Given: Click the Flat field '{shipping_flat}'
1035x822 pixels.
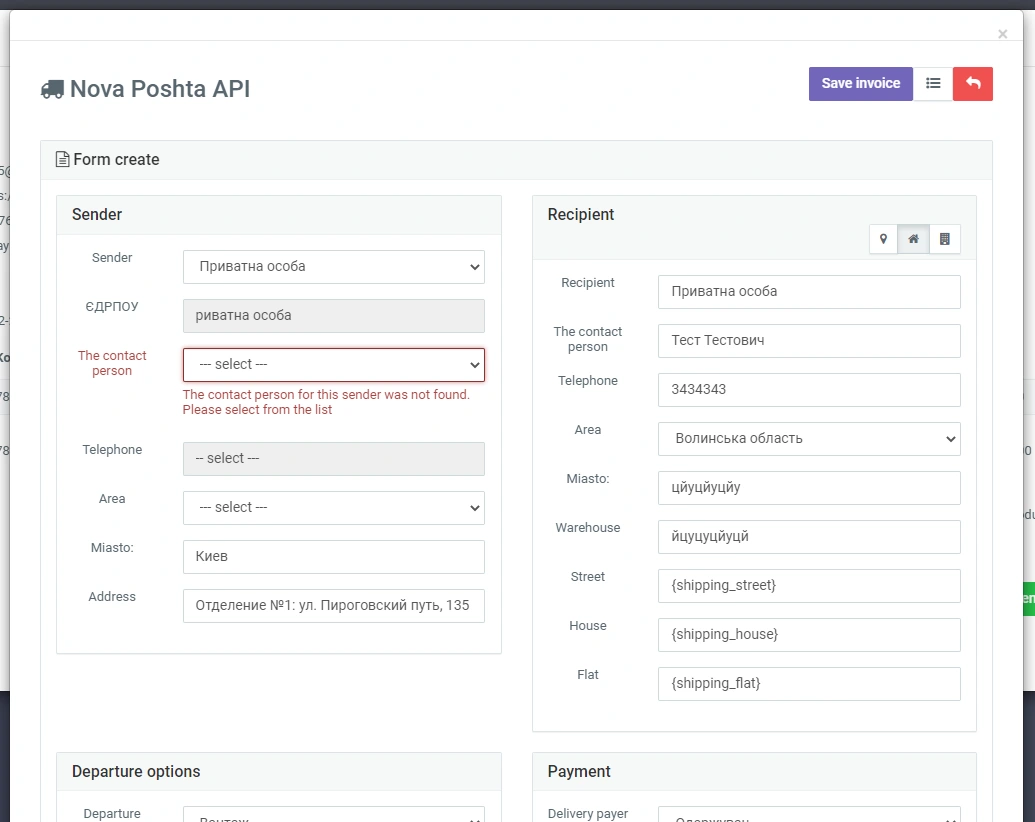Looking at the screenshot, I should (809, 684).
